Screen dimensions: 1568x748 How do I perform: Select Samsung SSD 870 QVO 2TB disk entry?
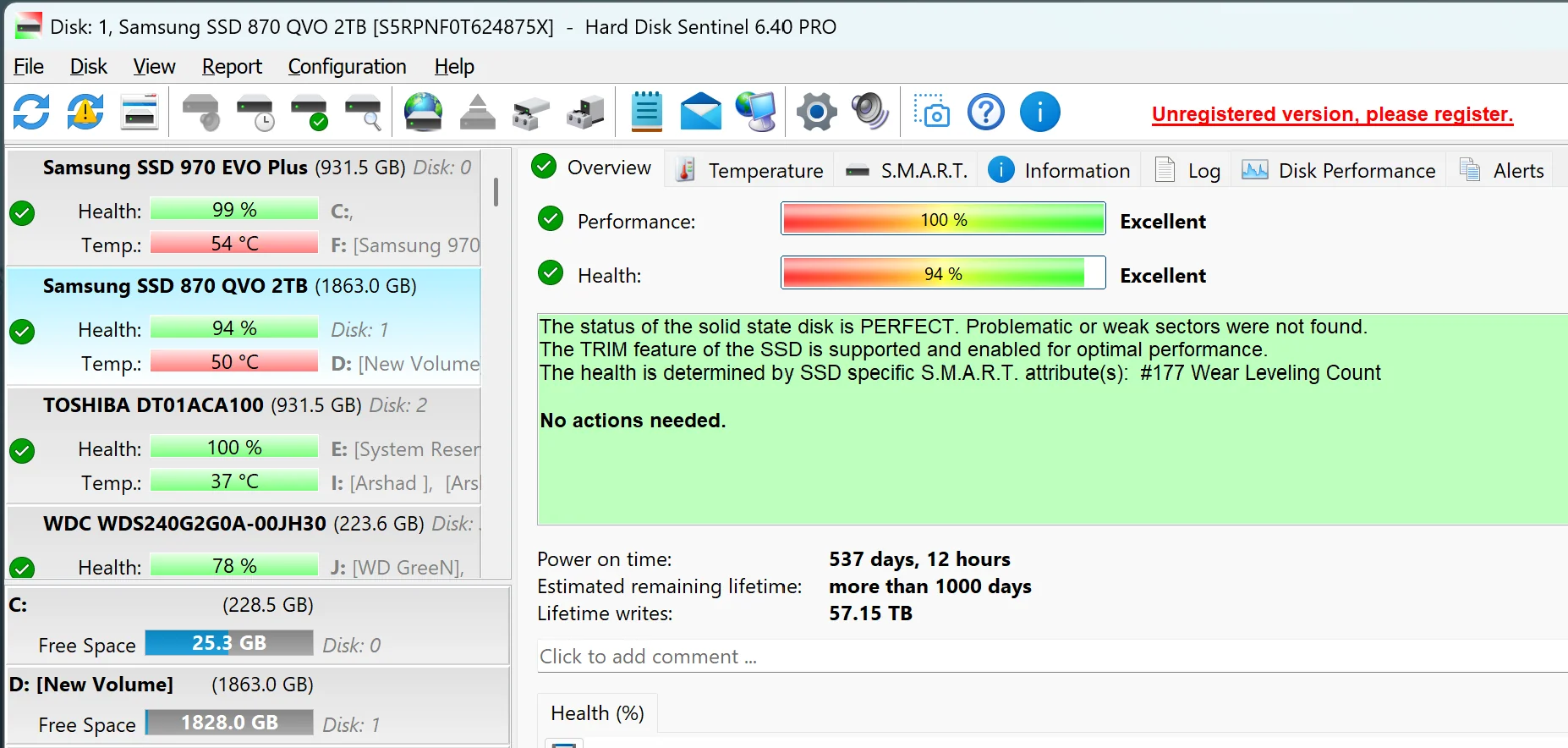(x=244, y=326)
